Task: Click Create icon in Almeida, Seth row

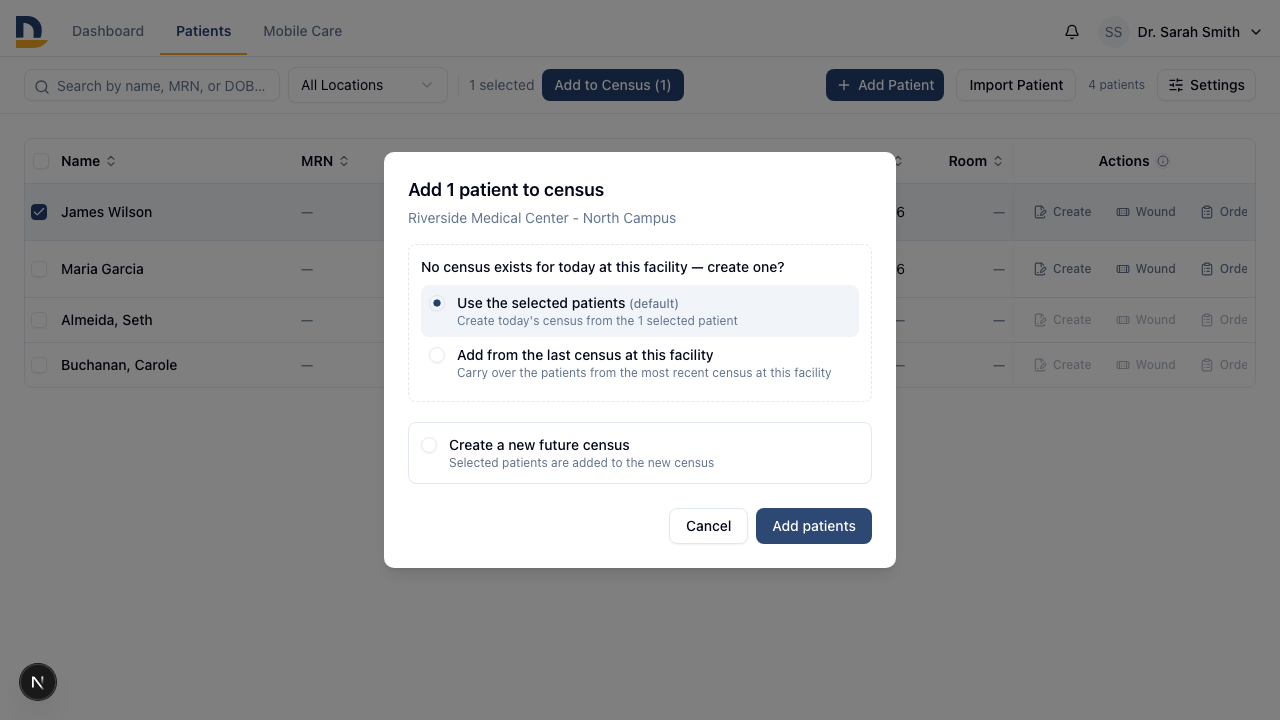Action: [1040, 320]
